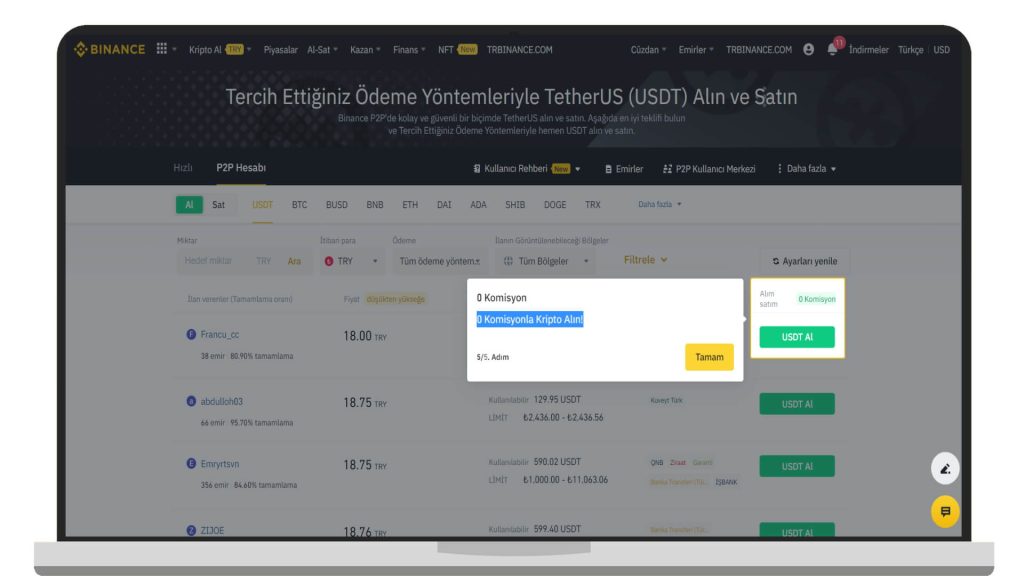Viewport: 1024px width, 576px height.
Task: Click the abdulloh03 avatar icon
Action: 191,401
